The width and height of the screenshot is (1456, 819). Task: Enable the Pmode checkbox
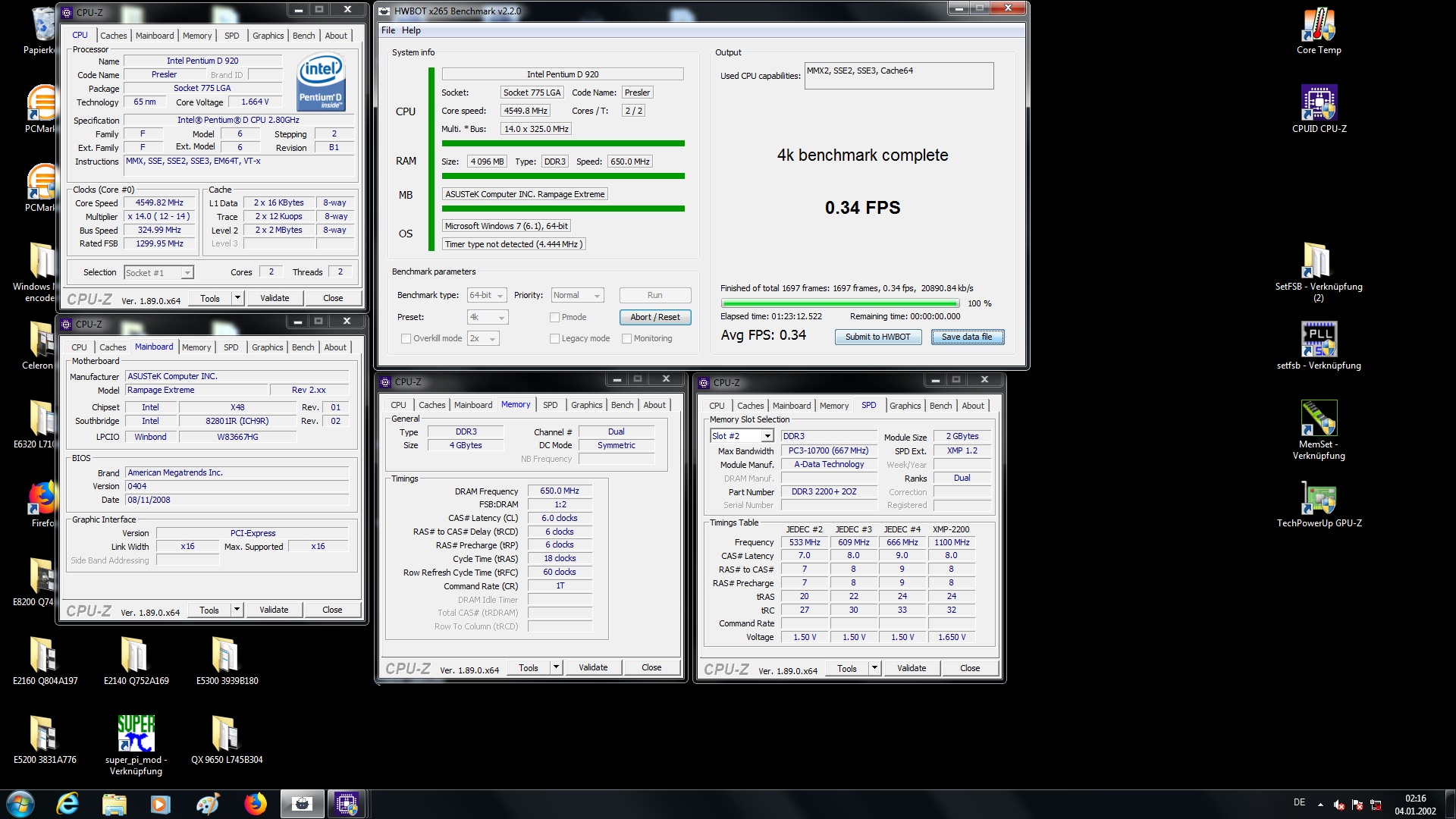[554, 318]
